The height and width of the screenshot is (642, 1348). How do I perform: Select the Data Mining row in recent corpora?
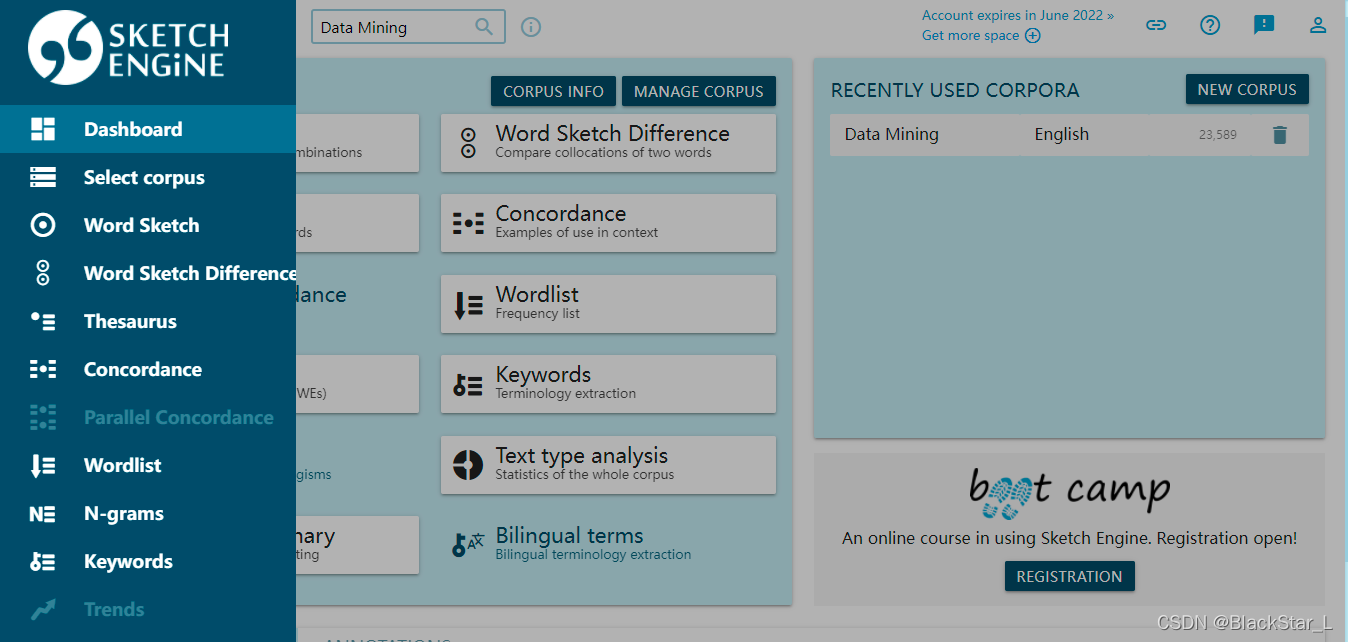(1069, 134)
